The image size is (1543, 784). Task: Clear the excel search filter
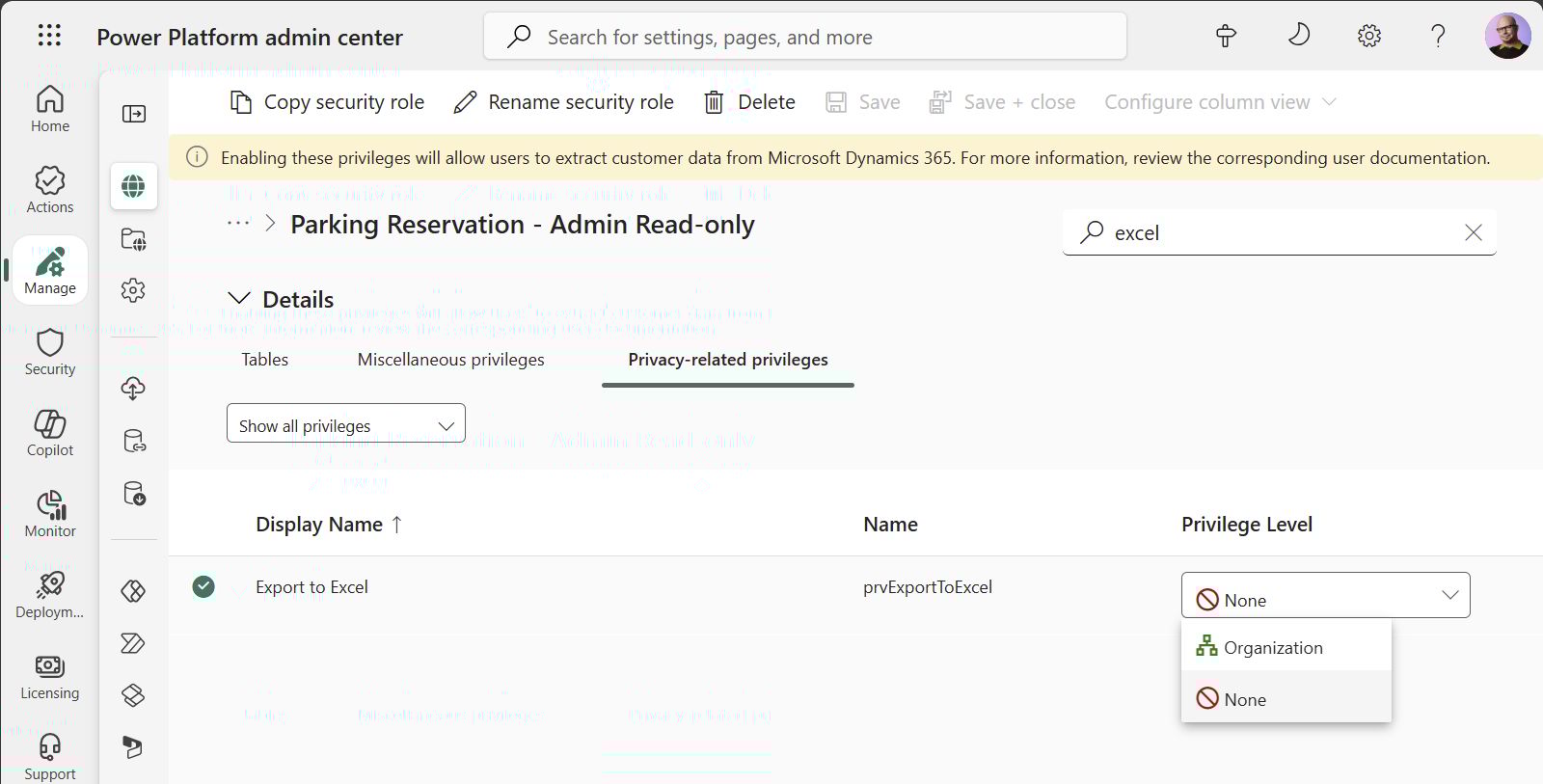coord(1474,232)
